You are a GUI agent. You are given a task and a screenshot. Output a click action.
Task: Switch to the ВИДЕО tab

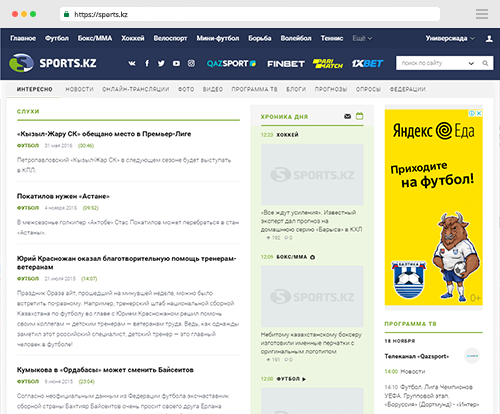coord(213,89)
